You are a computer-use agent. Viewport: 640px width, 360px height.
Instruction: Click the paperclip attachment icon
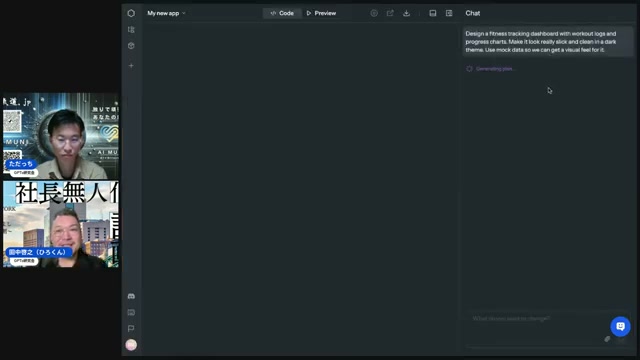(x=607, y=339)
